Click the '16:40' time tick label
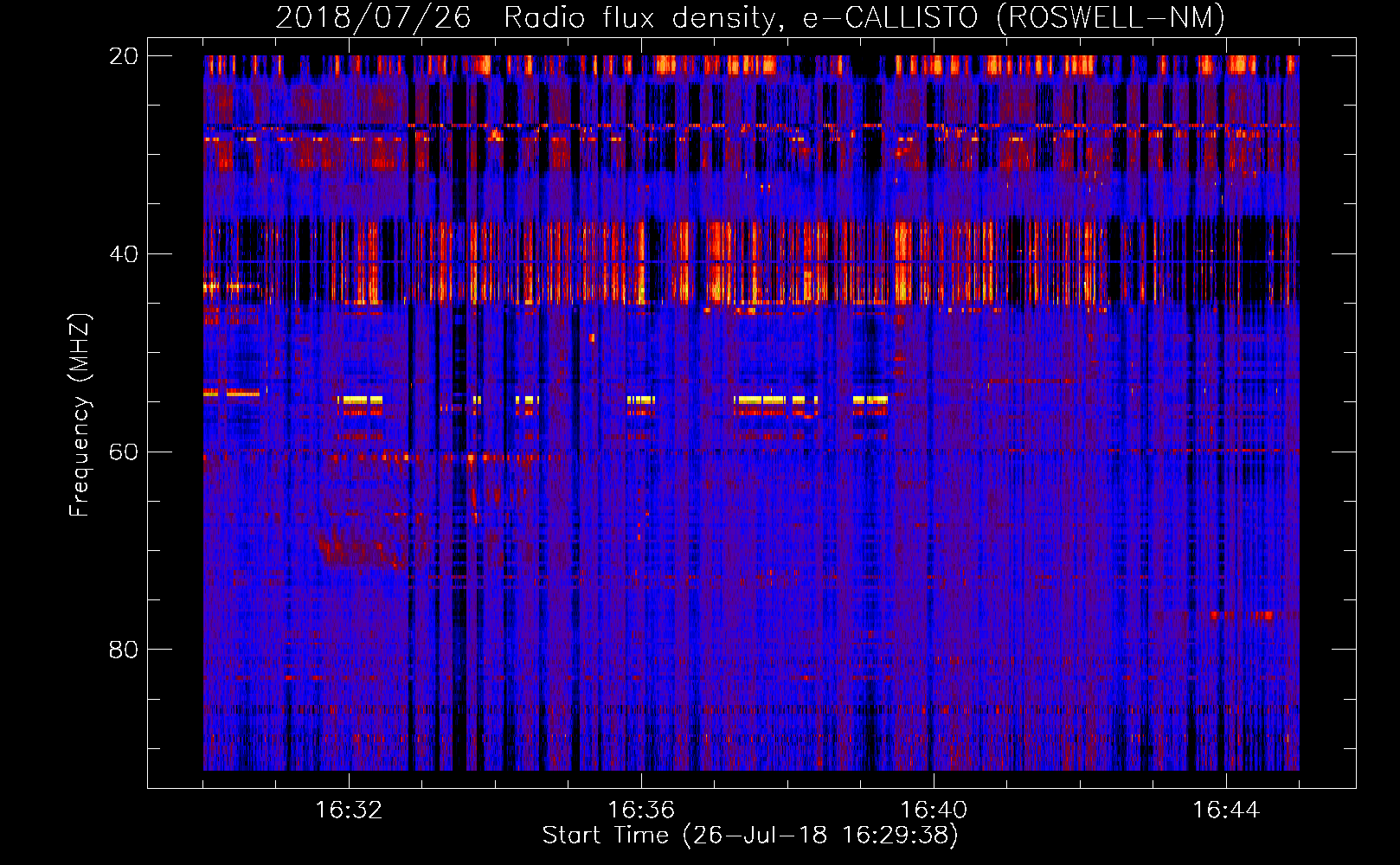1400x865 pixels. [x=934, y=811]
